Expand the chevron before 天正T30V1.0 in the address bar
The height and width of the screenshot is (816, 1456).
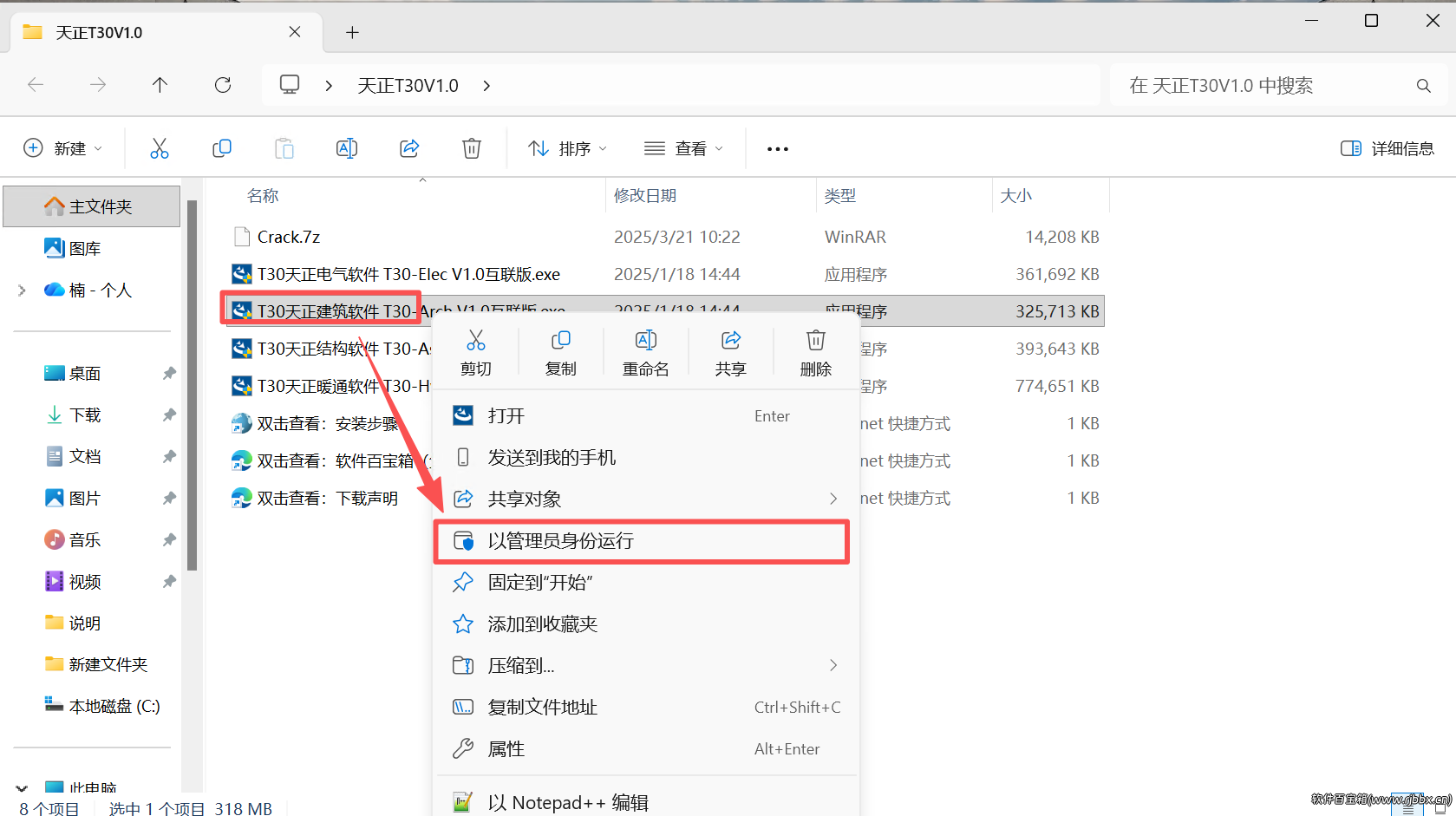[x=329, y=85]
